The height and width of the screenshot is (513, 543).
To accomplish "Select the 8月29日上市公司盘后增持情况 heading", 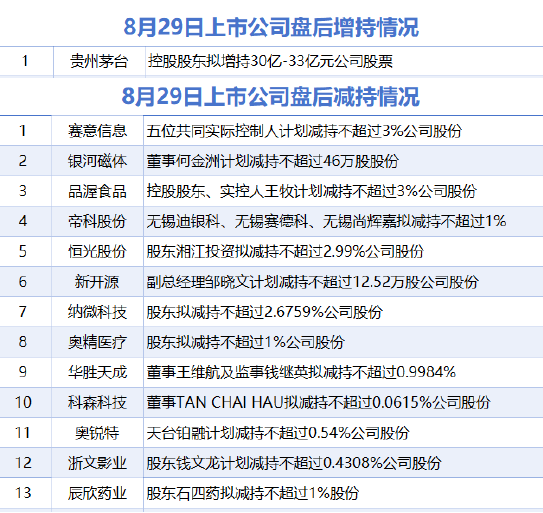I will [x=271, y=27].
